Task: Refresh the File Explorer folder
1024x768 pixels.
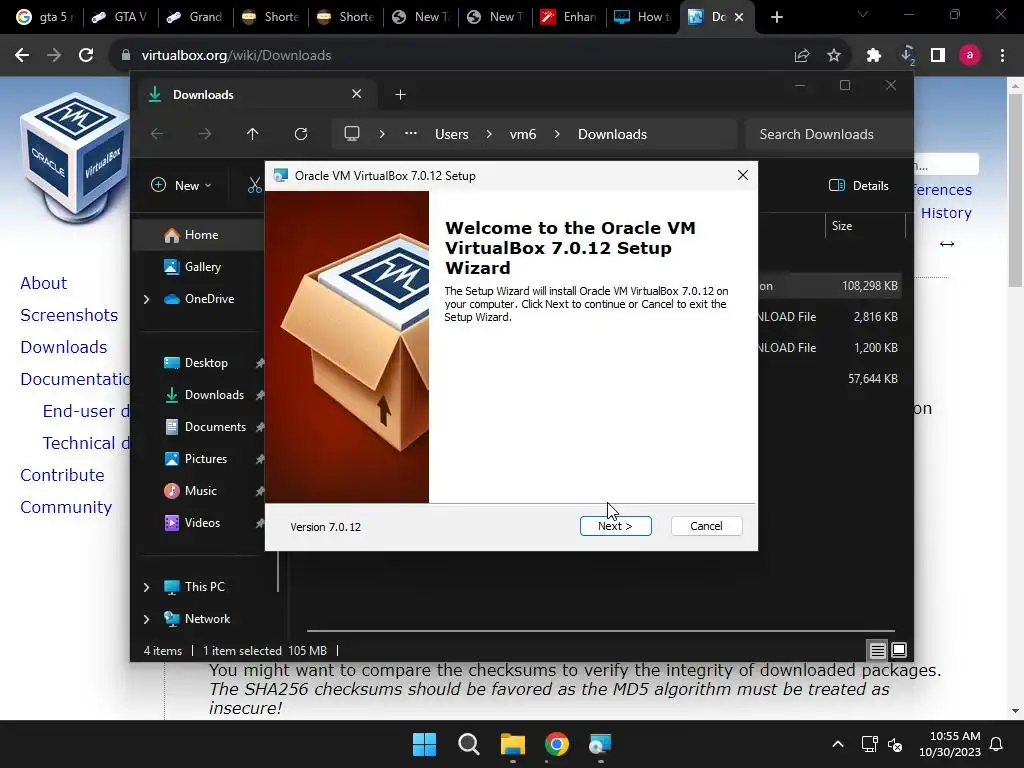Action: [300, 134]
